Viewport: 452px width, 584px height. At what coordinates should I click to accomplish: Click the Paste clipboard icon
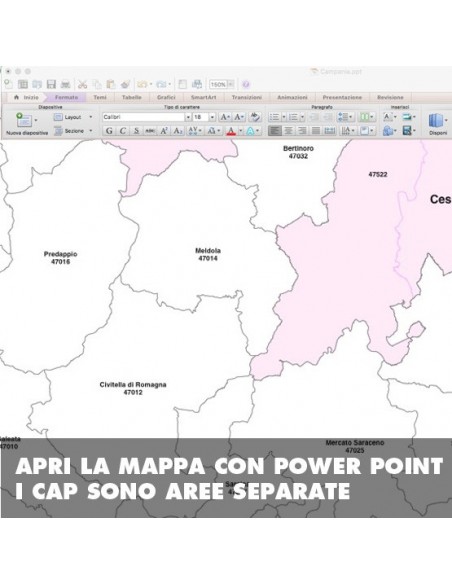(111, 85)
